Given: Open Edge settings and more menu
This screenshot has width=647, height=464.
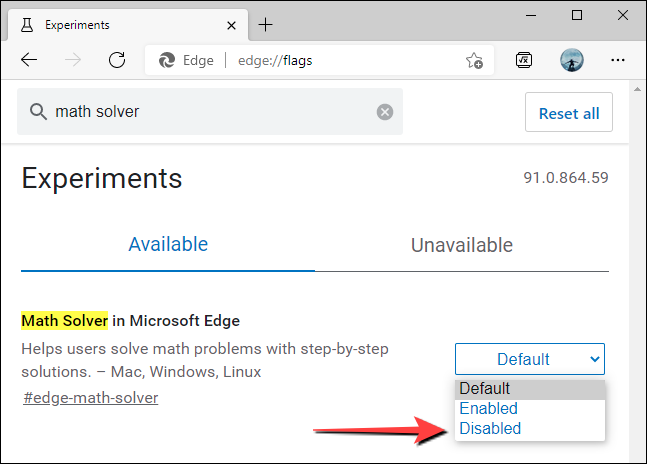Looking at the screenshot, I should click(618, 60).
